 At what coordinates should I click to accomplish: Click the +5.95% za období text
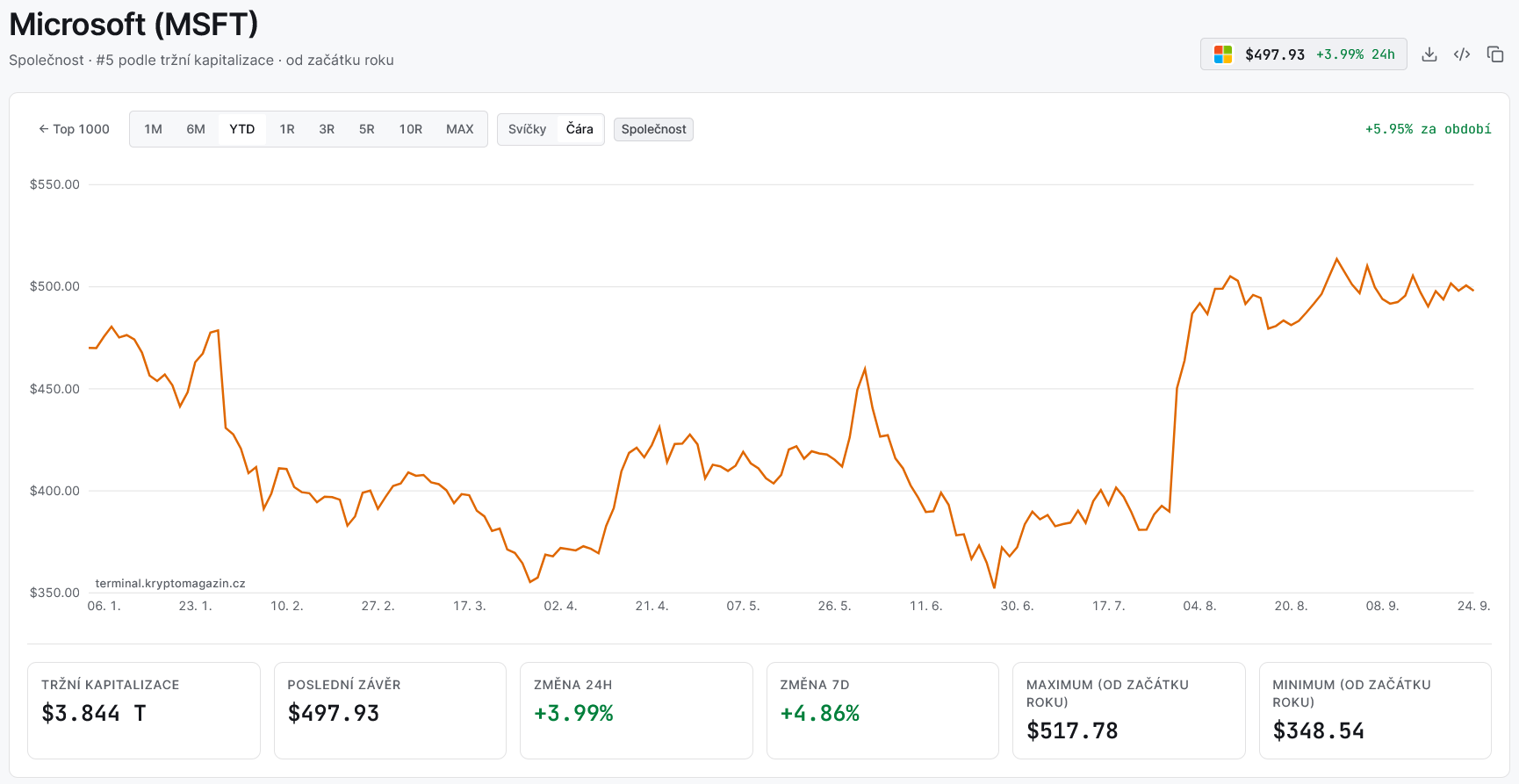[1428, 129]
